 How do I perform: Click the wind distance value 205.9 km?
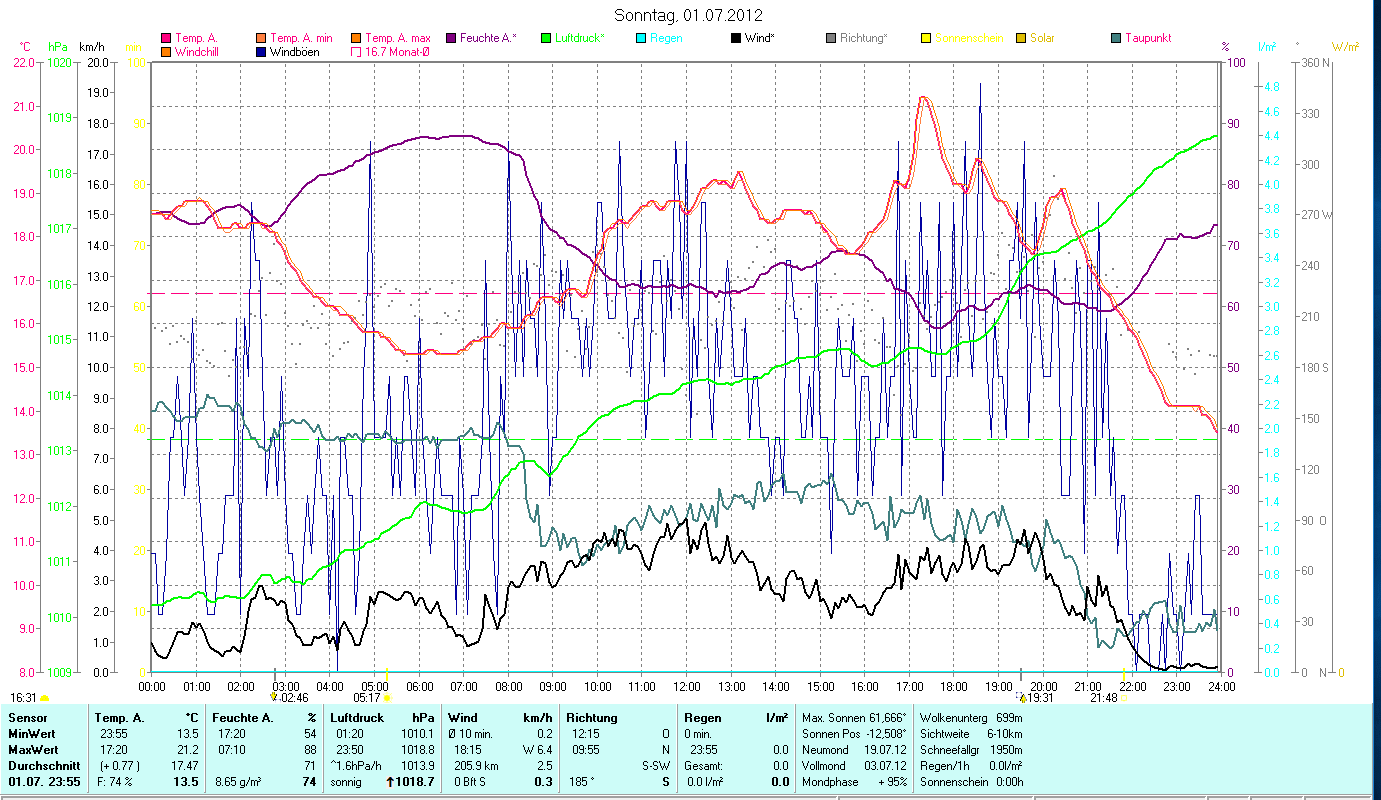click(x=475, y=765)
